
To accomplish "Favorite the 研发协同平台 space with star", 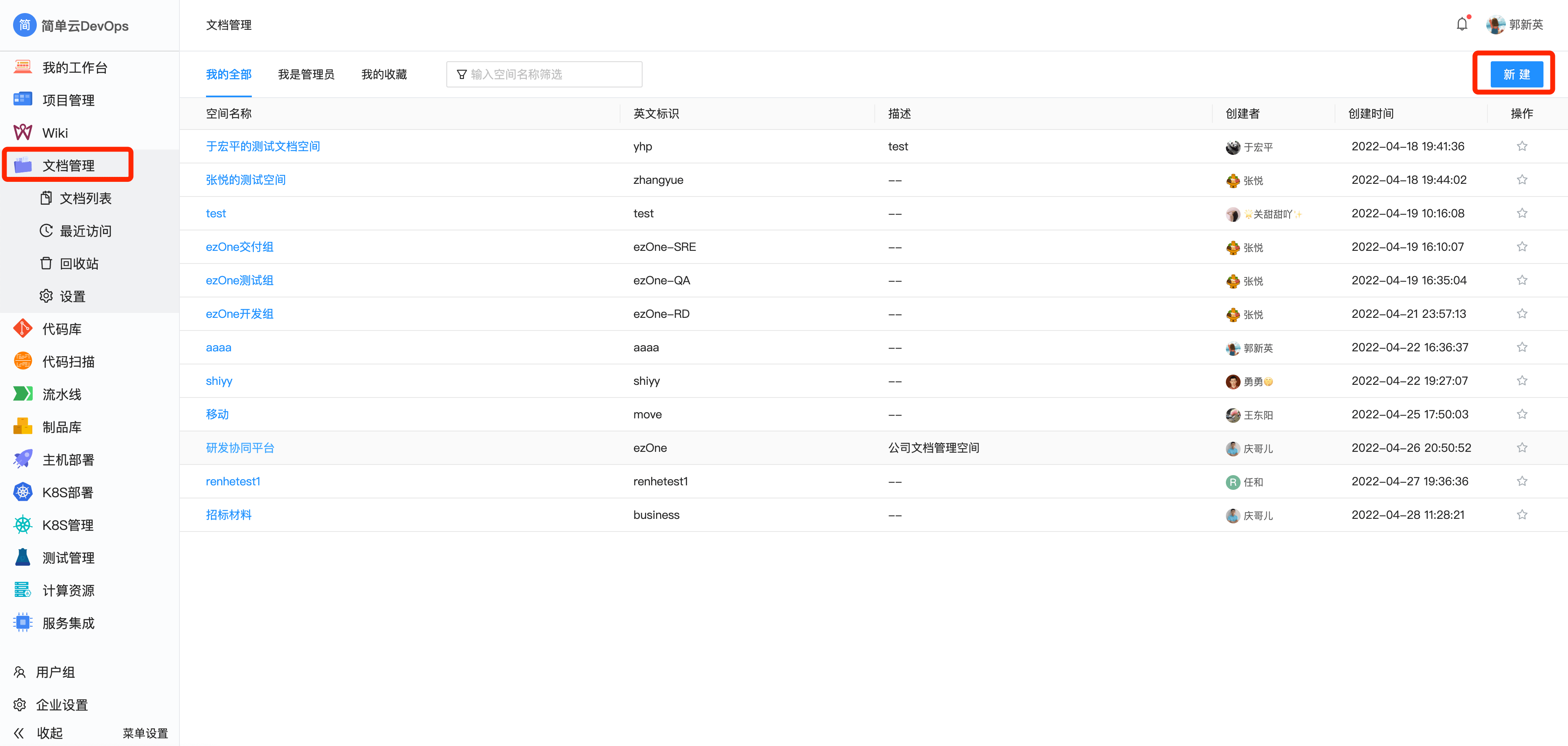I will [x=1521, y=448].
